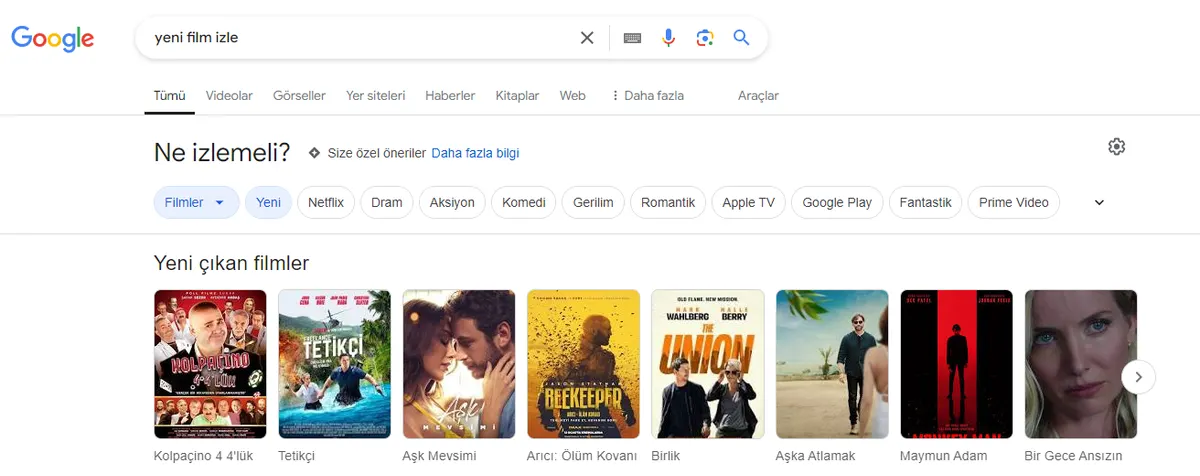Clear the search box with the X icon

pos(587,38)
